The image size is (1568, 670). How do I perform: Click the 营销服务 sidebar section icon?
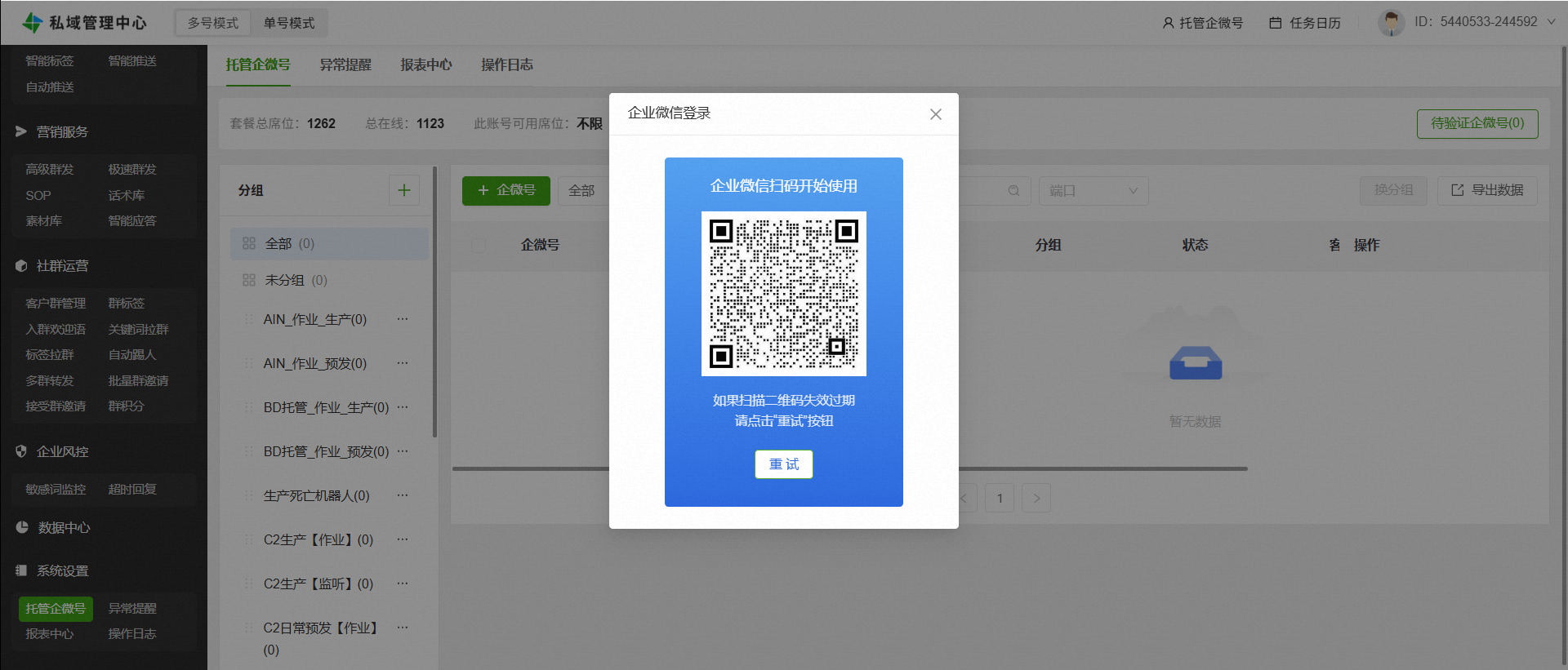point(21,131)
